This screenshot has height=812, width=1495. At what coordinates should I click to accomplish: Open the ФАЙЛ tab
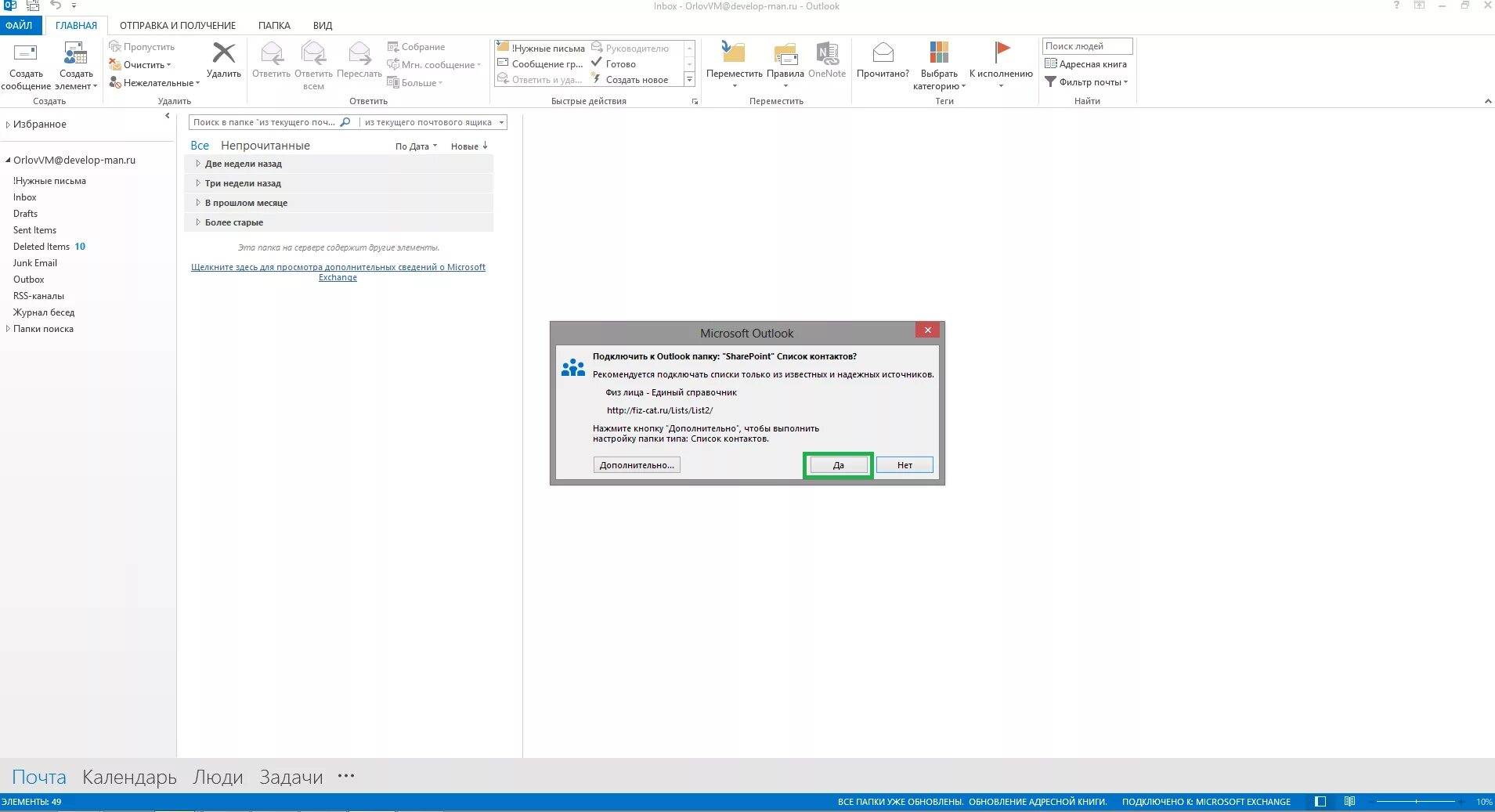pyautogui.click(x=19, y=25)
